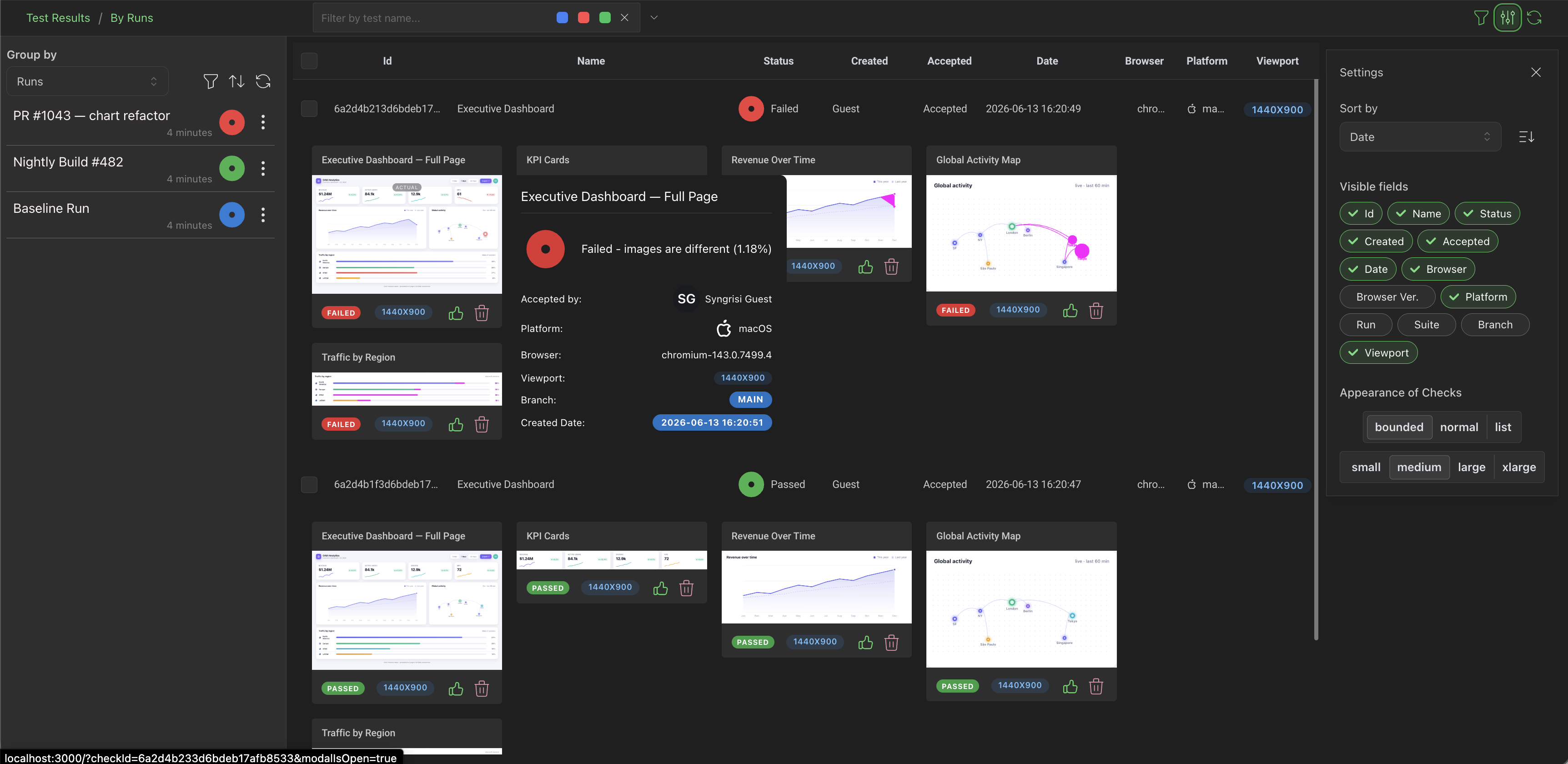Accept the failed Revenue Over Time check
The width and height of the screenshot is (1568, 764).
pos(865,266)
